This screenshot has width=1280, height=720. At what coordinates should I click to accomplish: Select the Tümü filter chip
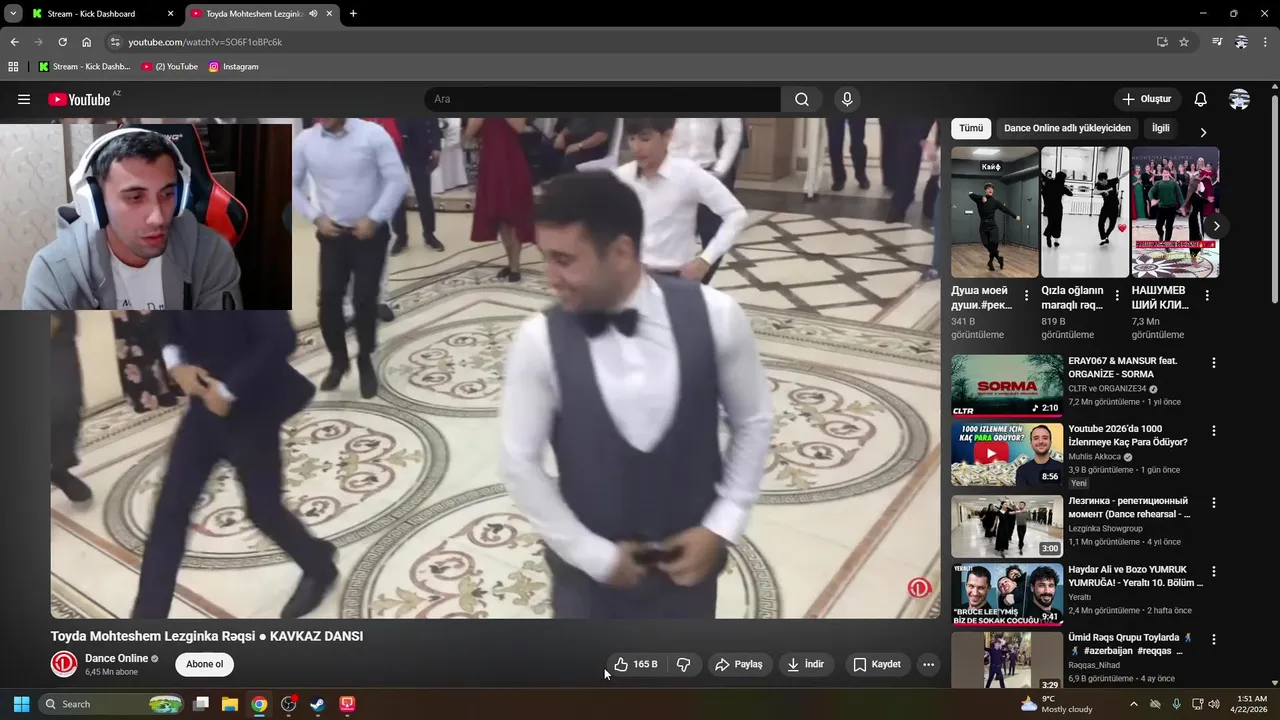click(971, 128)
